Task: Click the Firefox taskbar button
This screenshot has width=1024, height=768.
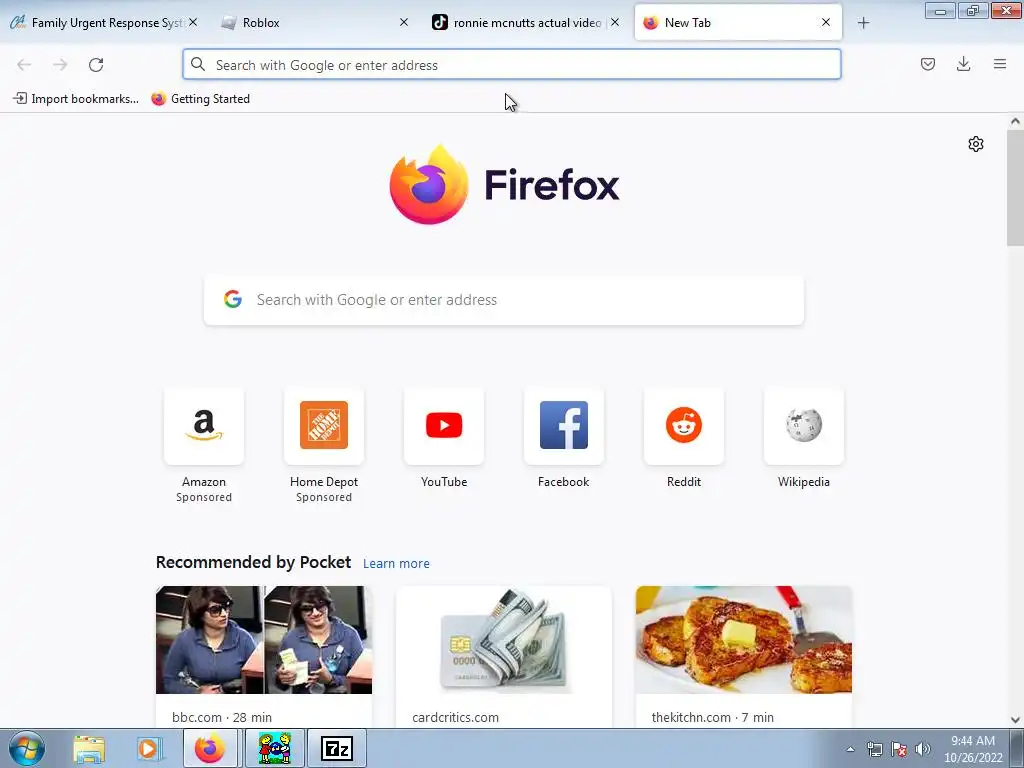Action: (x=210, y=749)
